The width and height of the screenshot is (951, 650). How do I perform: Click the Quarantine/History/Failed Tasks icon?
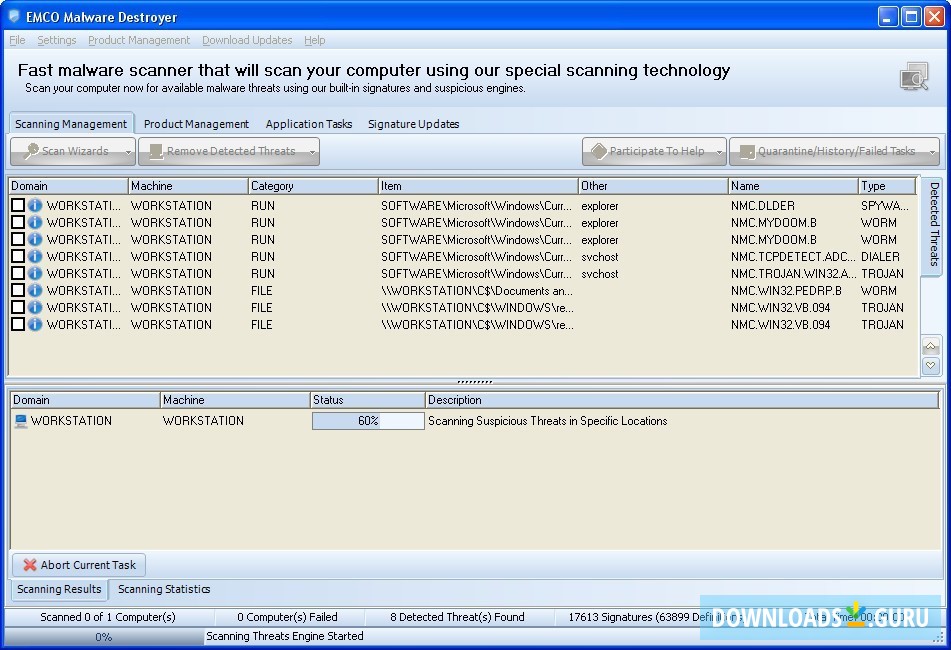[x=747, y=152]
